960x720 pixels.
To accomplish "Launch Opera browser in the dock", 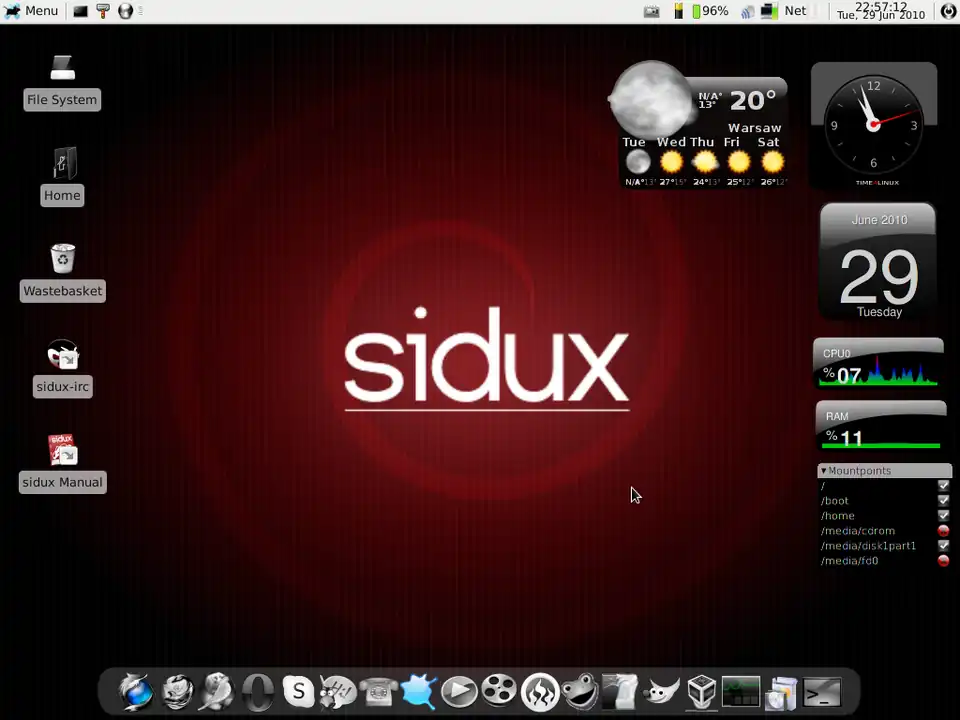I will click(258, 691).
